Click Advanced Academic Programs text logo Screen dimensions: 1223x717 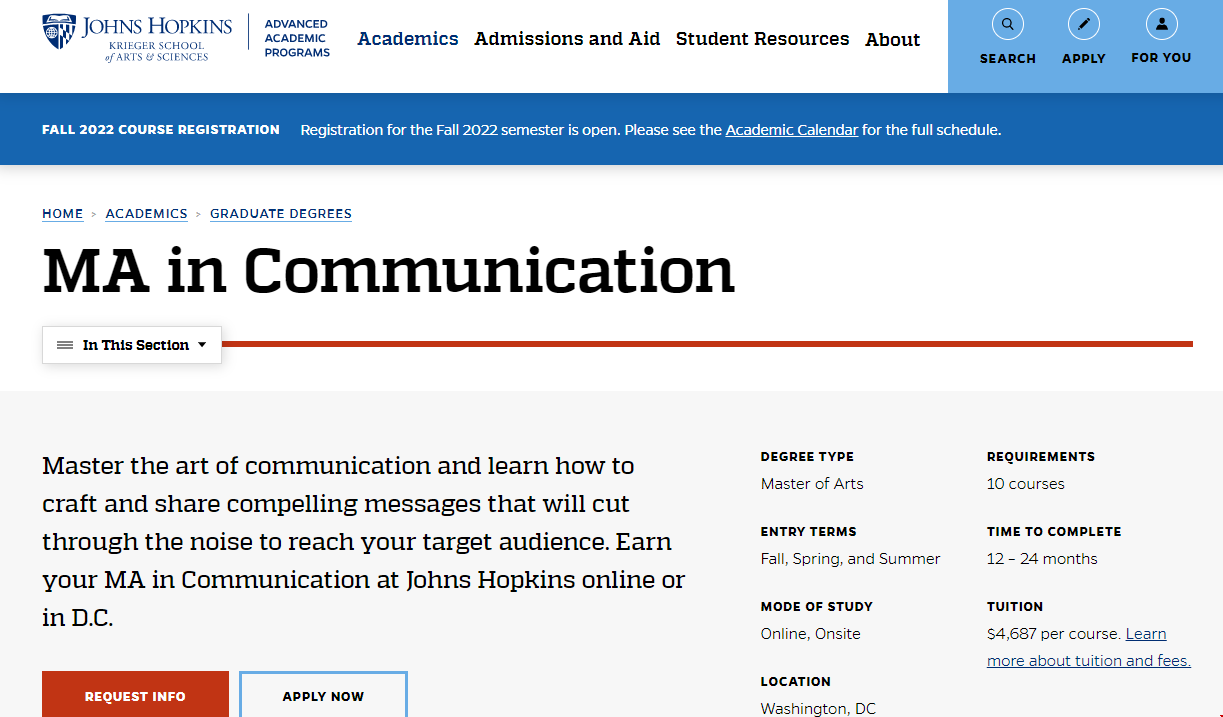coord(297,38)
